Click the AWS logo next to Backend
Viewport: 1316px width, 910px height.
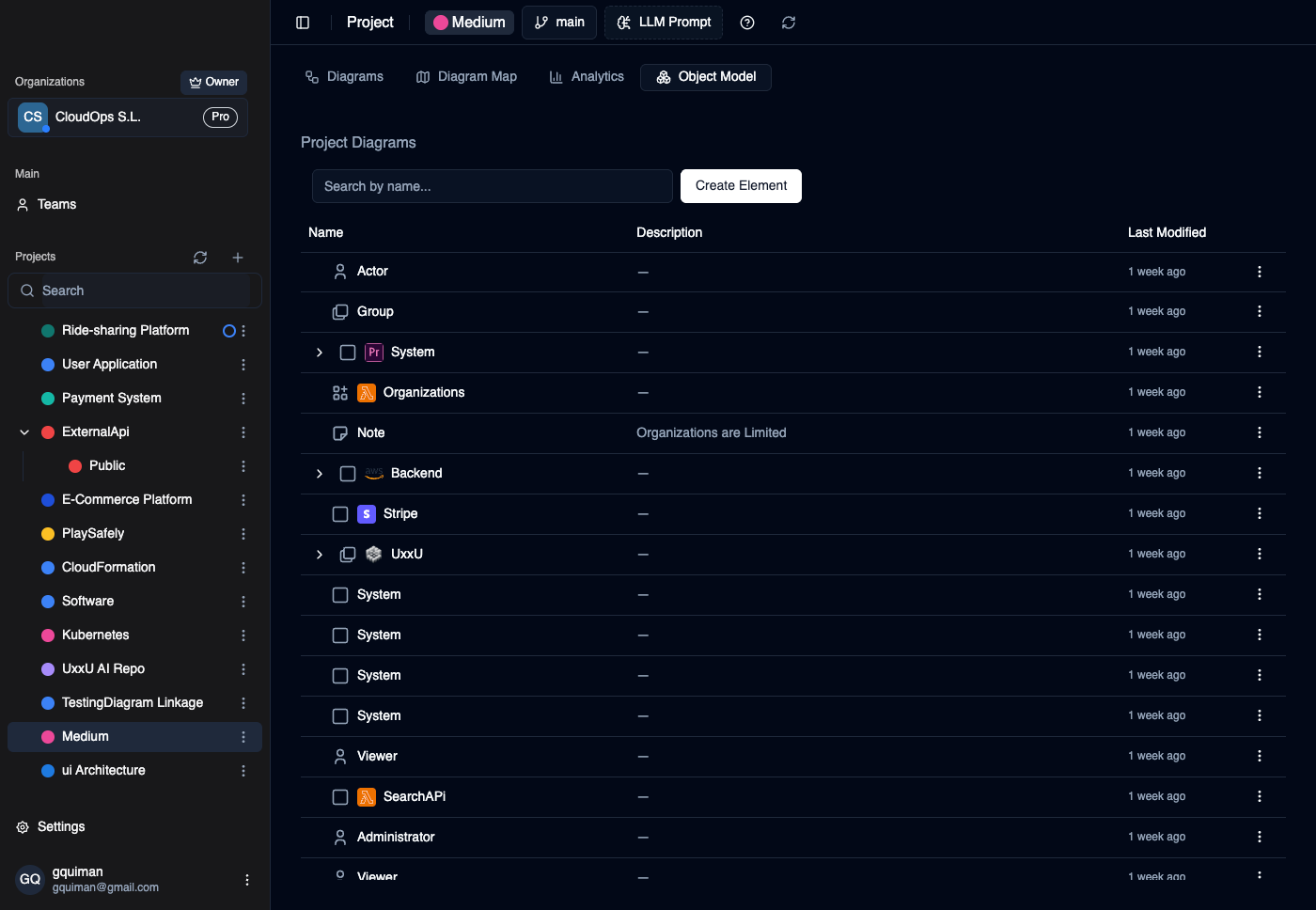pos(374,474)
